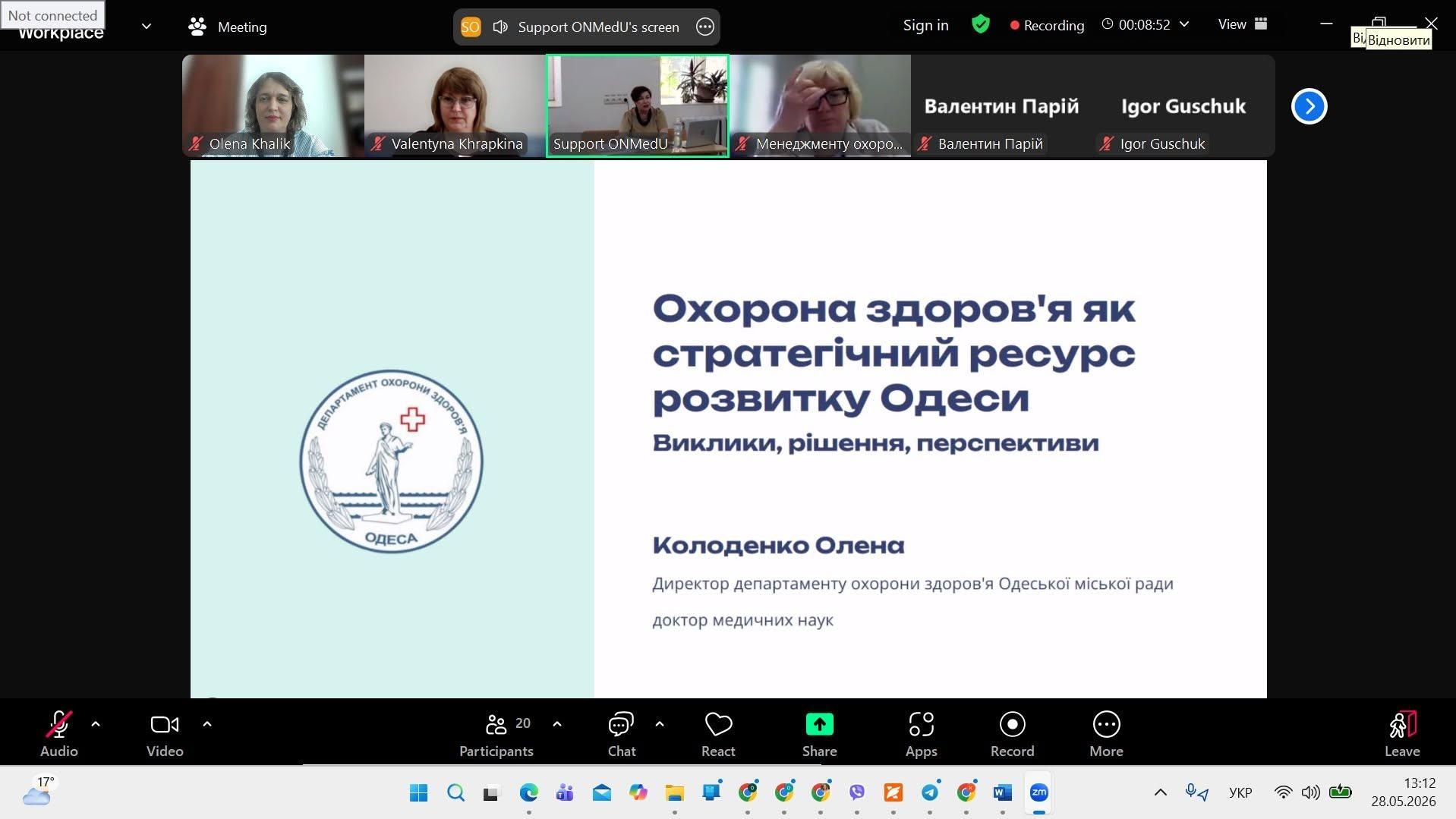Viewport: 1456px width, 819px height.
Task: Open the More options menu
Action: pyautogui.click(x=1106, y=733)
